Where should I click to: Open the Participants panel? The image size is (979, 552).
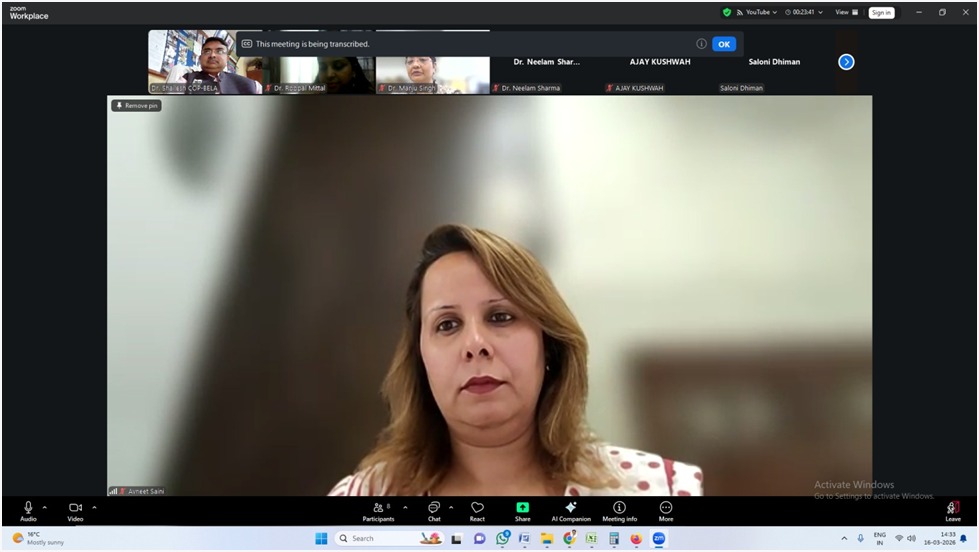click(x=378, y=510)
